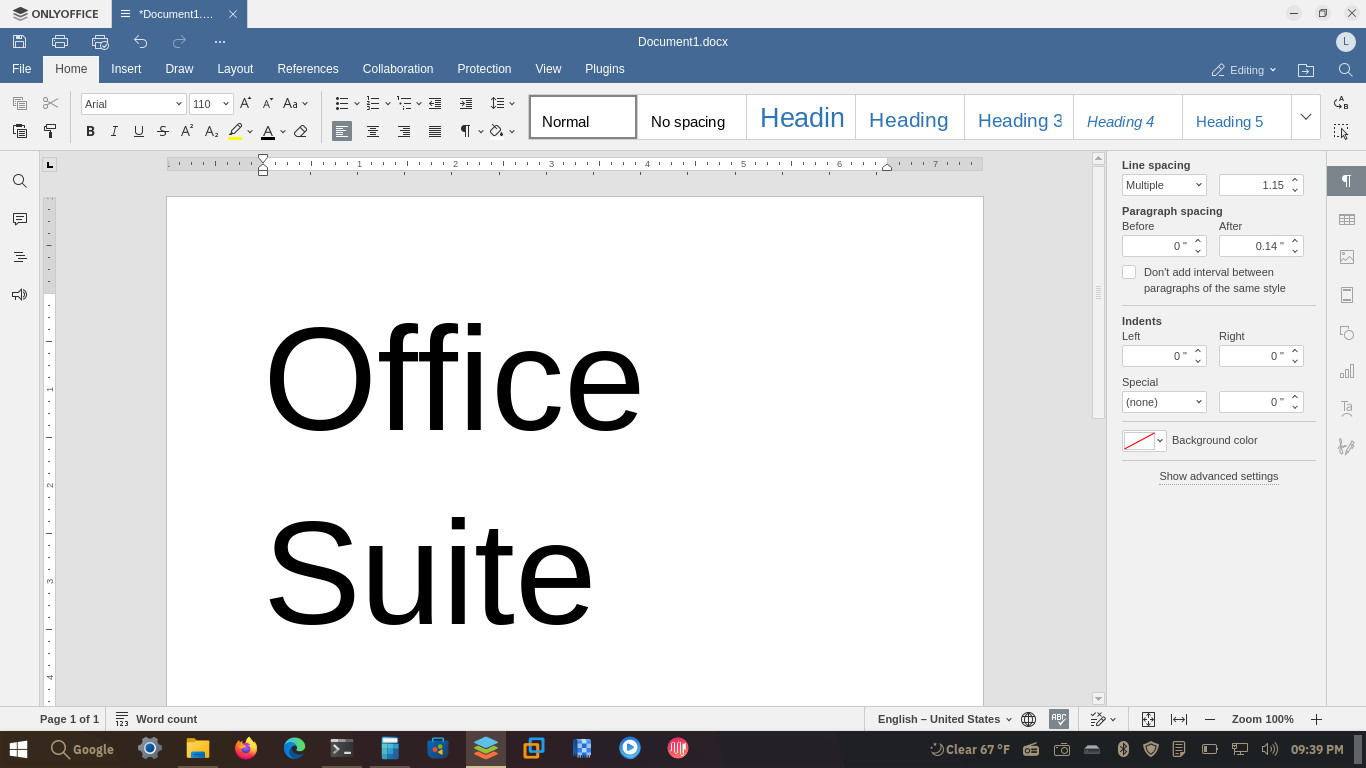Apply the 'Heading 4' style
The height and width of the screenshot is (768, 1366).
pos(1128,117)
